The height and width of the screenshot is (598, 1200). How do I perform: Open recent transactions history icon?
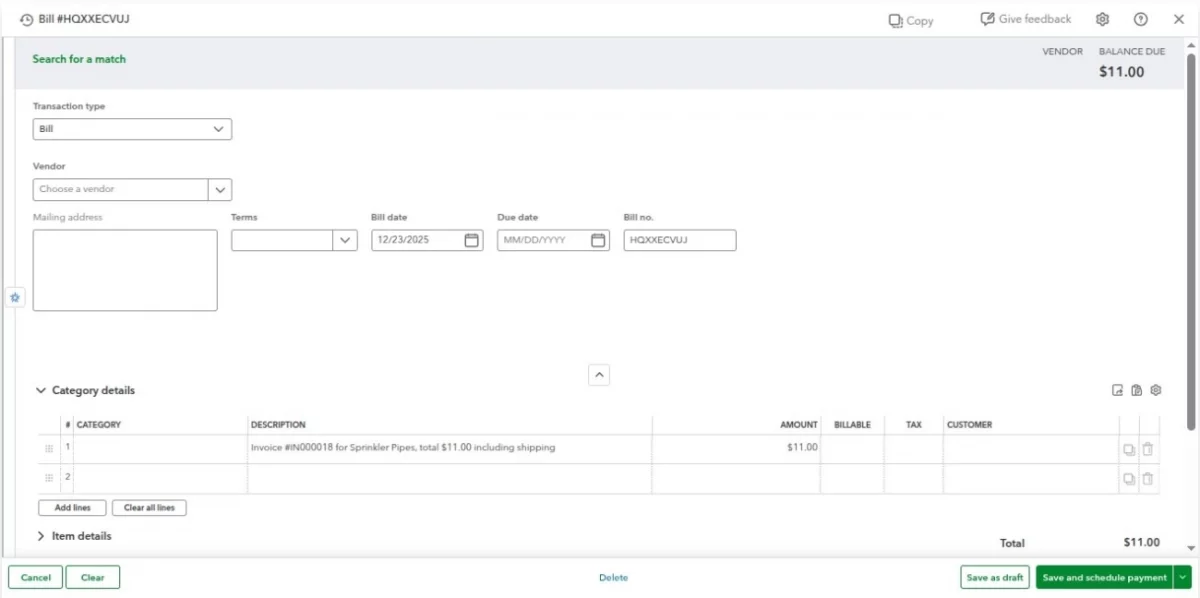tap(26, 19)
